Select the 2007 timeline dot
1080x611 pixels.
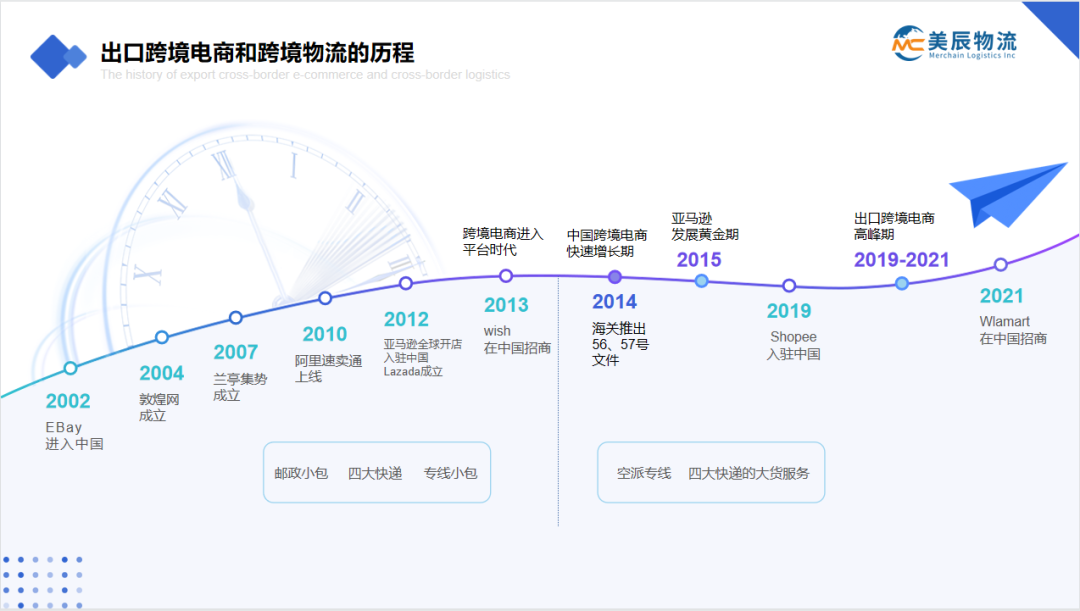[236, 318]
